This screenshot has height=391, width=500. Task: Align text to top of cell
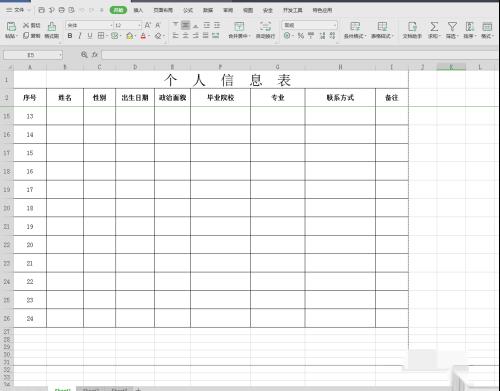[175, 25]
